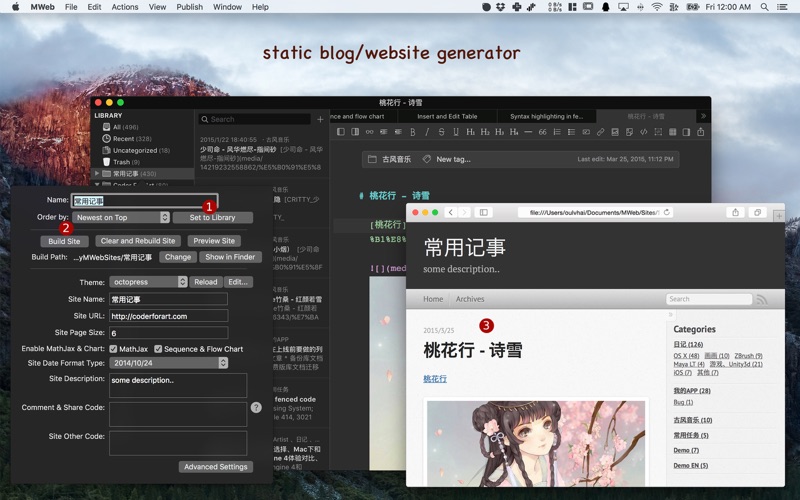Open the Theme octopress dropdown
Screen dimensions: 800x500
pos(148,282)
